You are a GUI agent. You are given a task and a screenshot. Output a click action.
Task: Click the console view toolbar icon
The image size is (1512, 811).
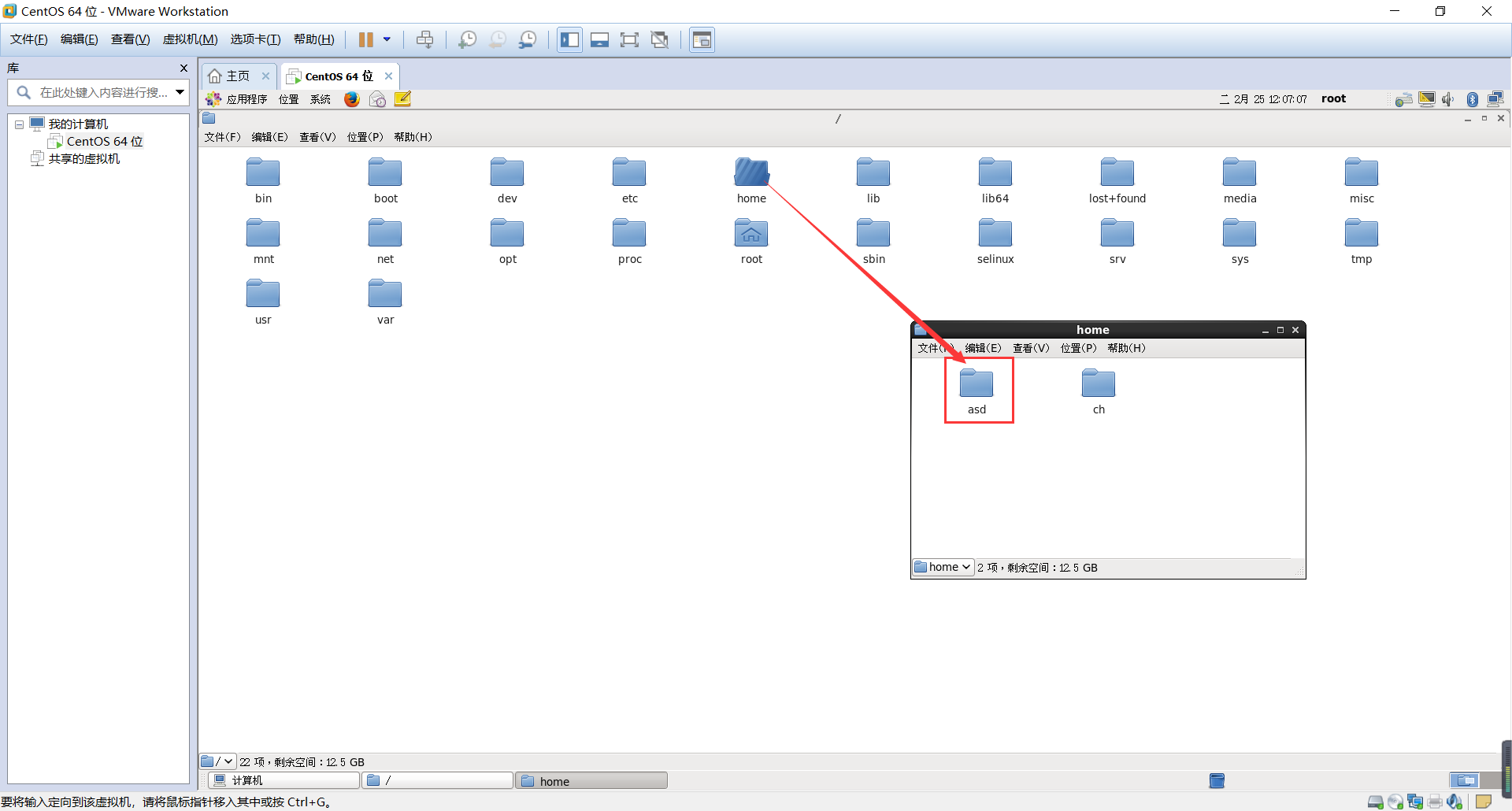coord(702,39)
